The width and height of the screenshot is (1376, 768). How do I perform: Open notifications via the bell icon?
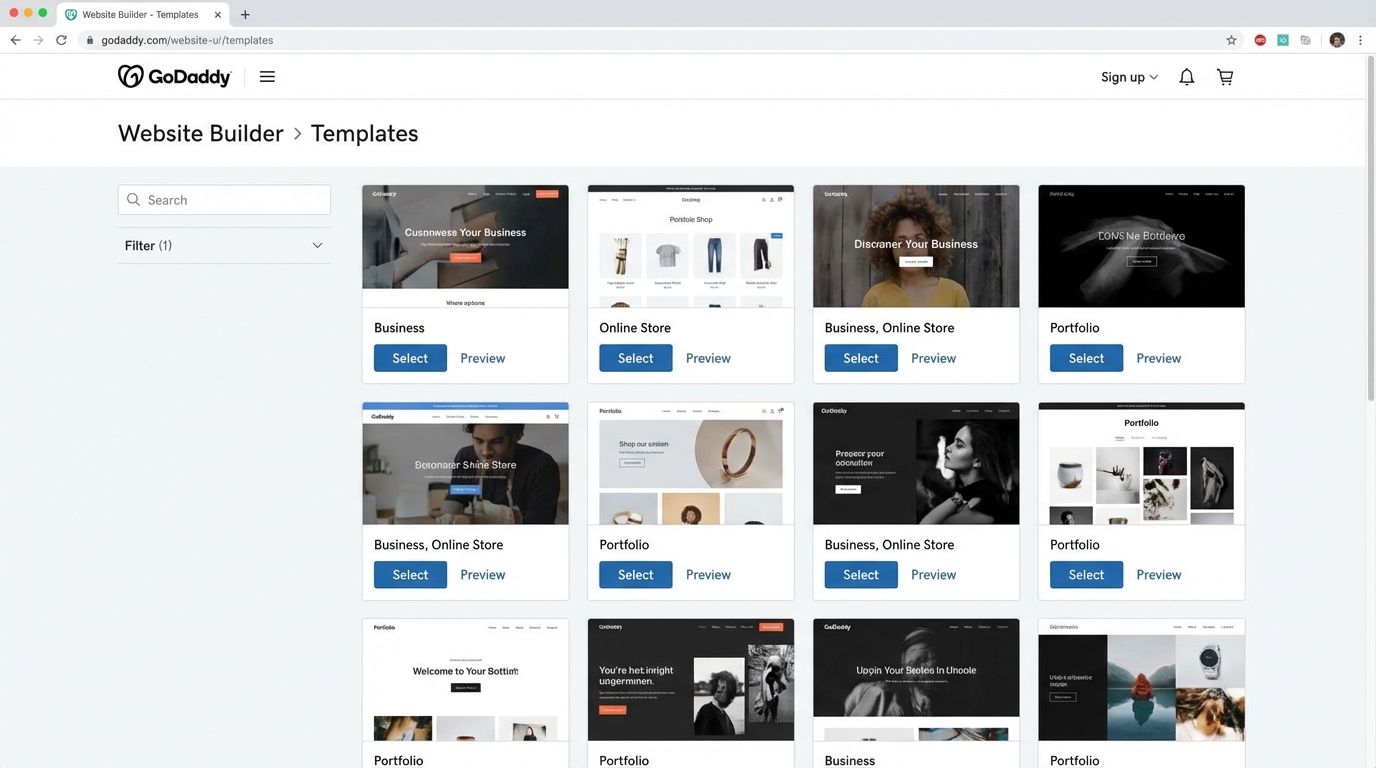(1186, 76)
